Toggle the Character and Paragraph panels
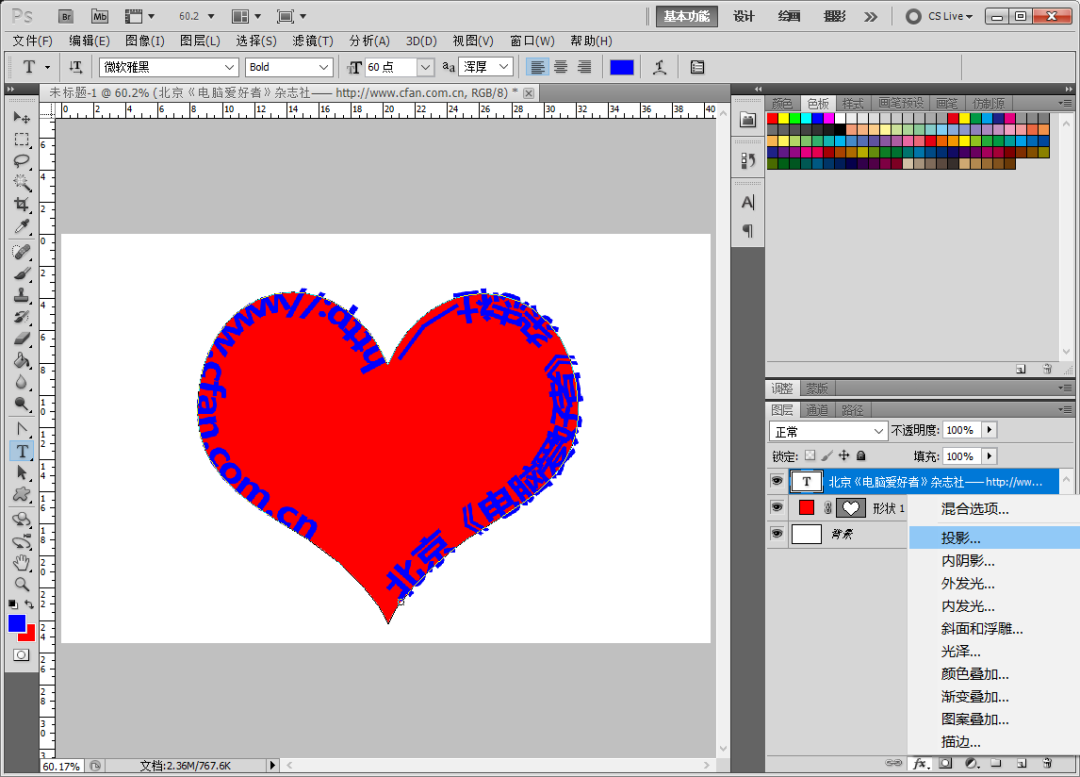This screenshot has height=777, width=1080. click(x=697, y=67)
